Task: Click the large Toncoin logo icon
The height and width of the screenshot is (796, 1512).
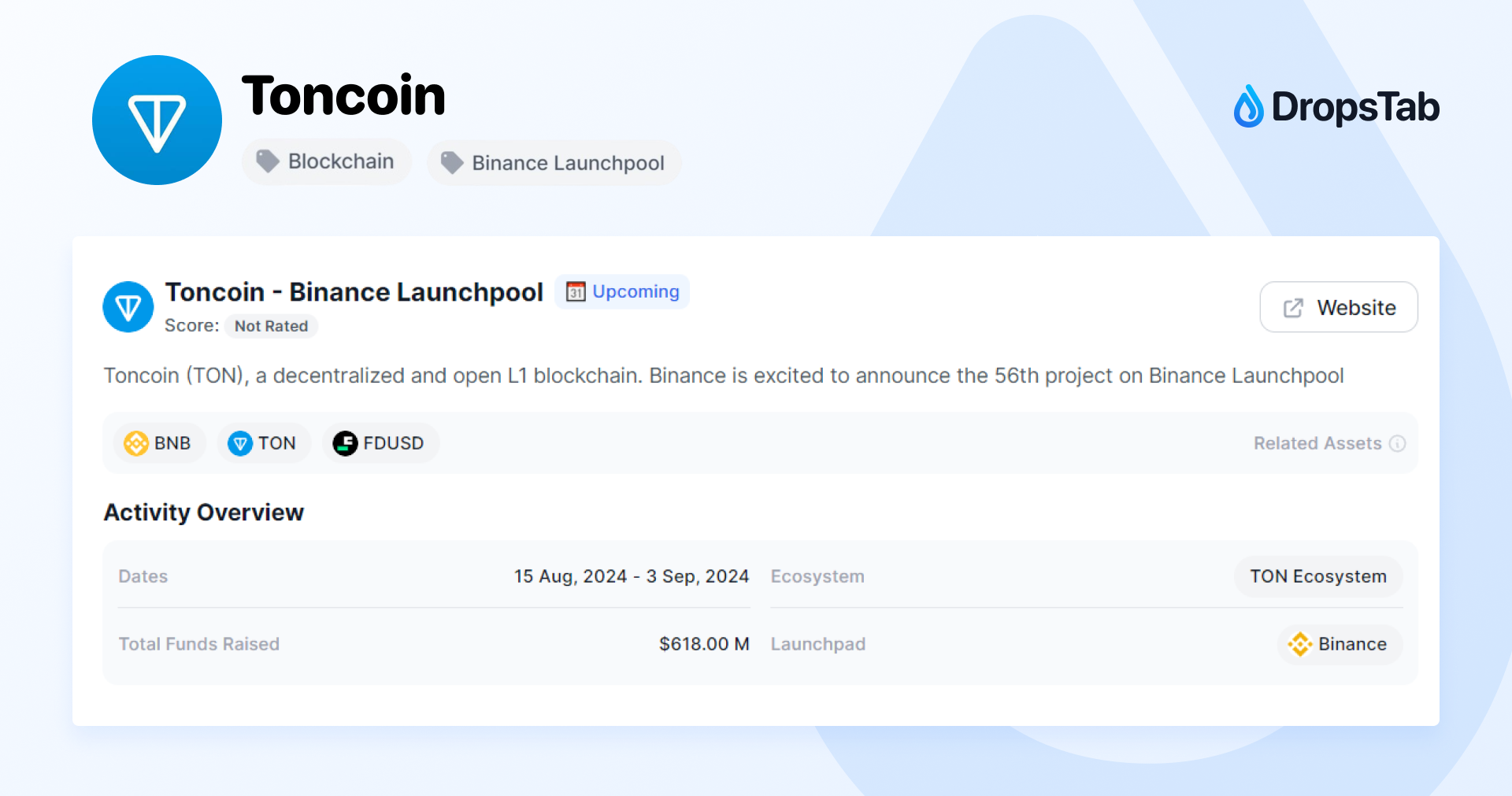Action: click(157, 120)
